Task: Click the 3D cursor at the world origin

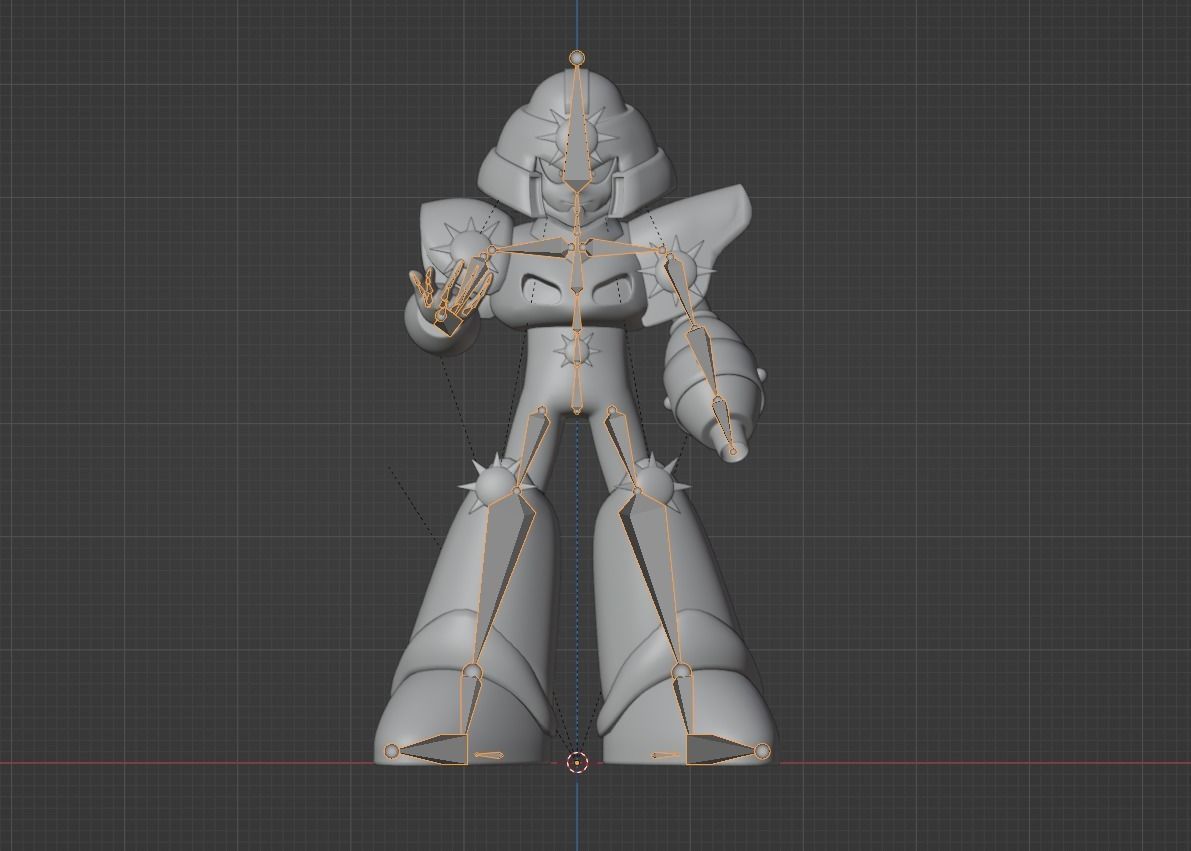Action: (x=577, y=762)
